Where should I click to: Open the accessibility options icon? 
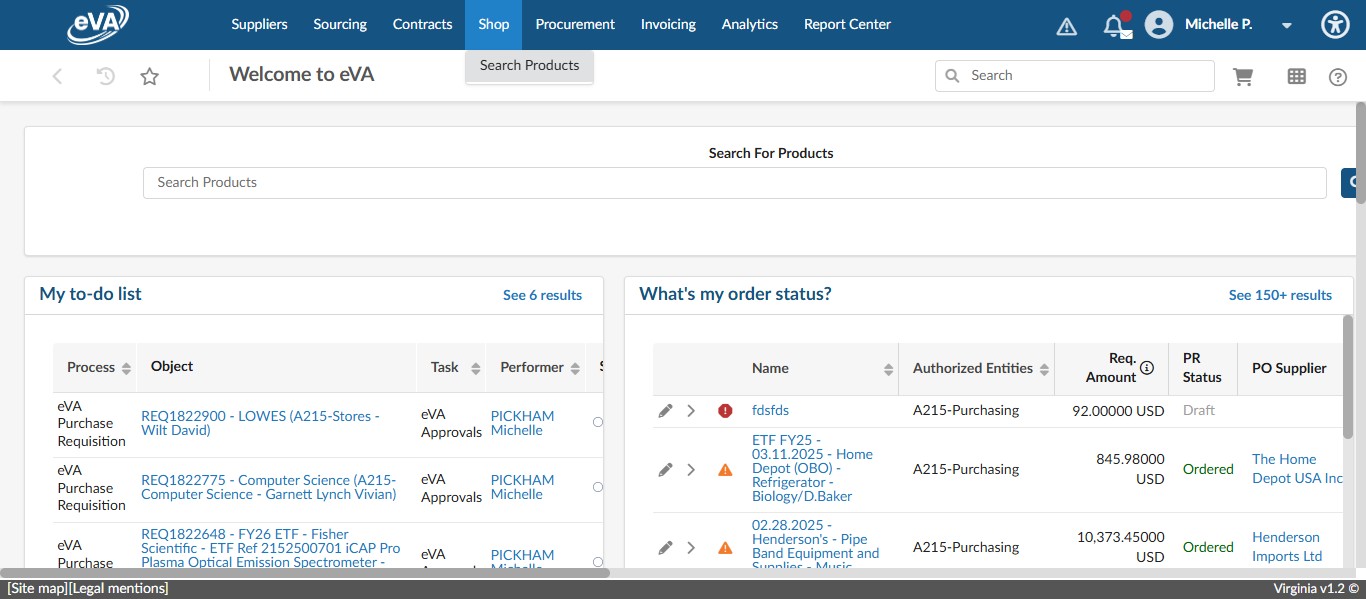click(x=1335, y=25)
